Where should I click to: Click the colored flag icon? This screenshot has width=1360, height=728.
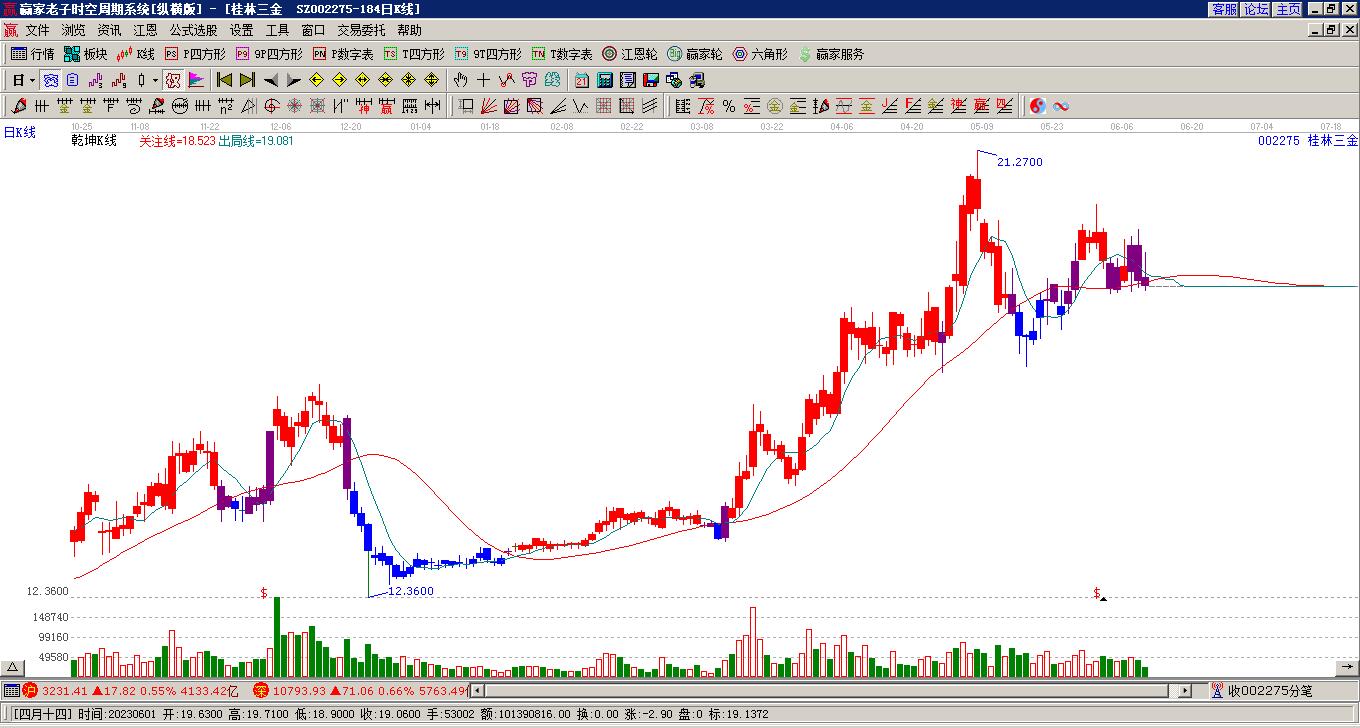(x=196, y=80)
